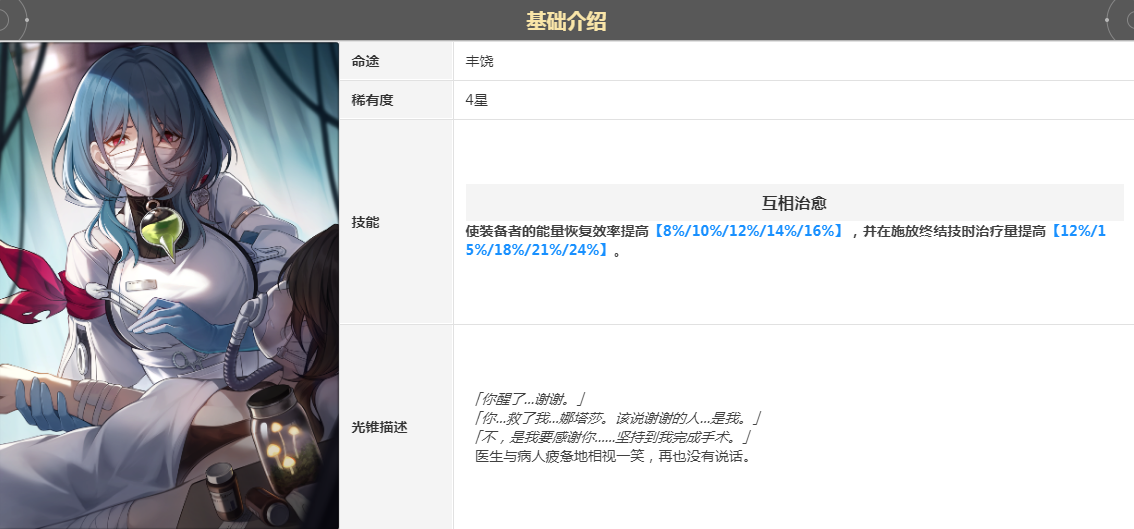Select the 光锥描述 row label
Image resolution: width=1134 pixels, height=529 pixels.
(x=380, y=427)
